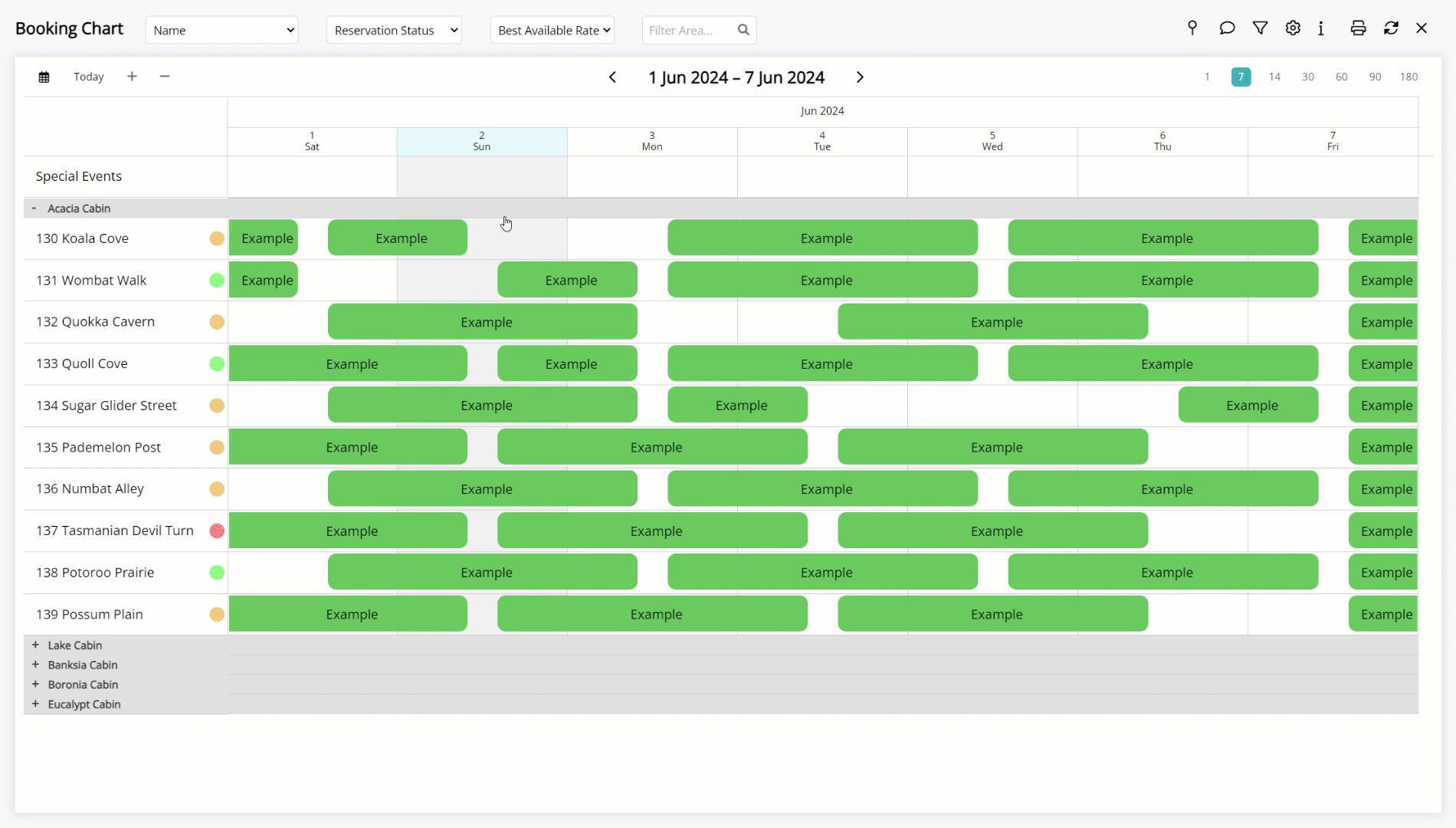Click the information 'i' icon
The height and width of the screenshot is (828, 1456).
[x=1321, y=28]
